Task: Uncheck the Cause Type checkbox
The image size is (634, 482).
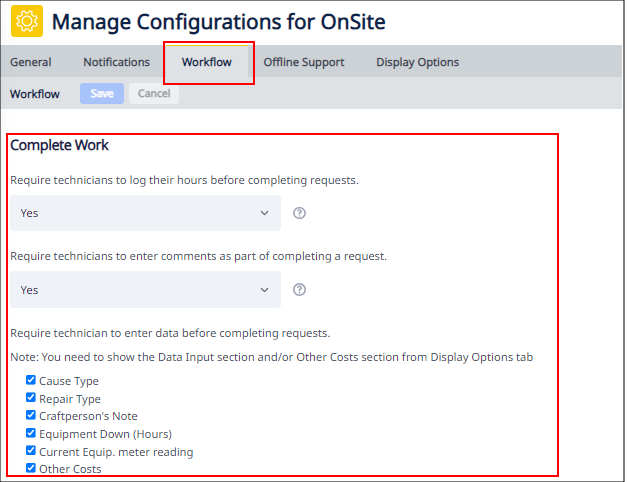Action: (31, 380)
